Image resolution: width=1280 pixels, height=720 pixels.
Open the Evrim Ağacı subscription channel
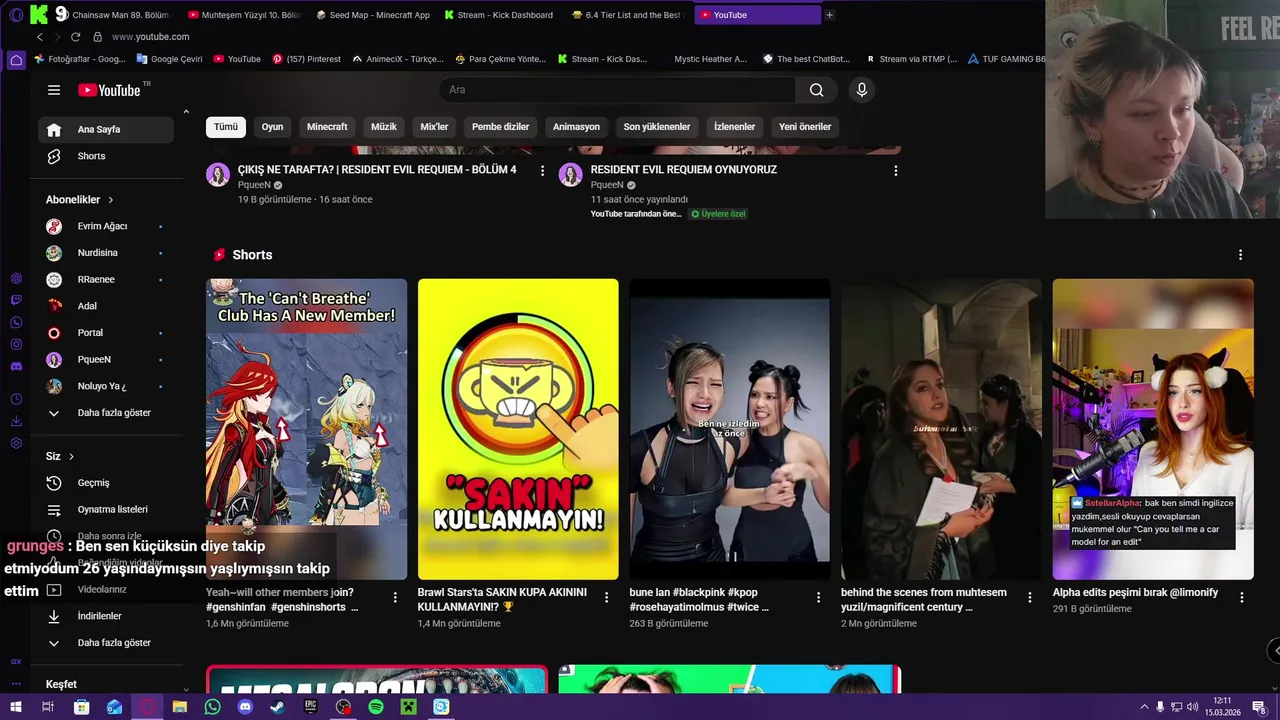point(106,226)
